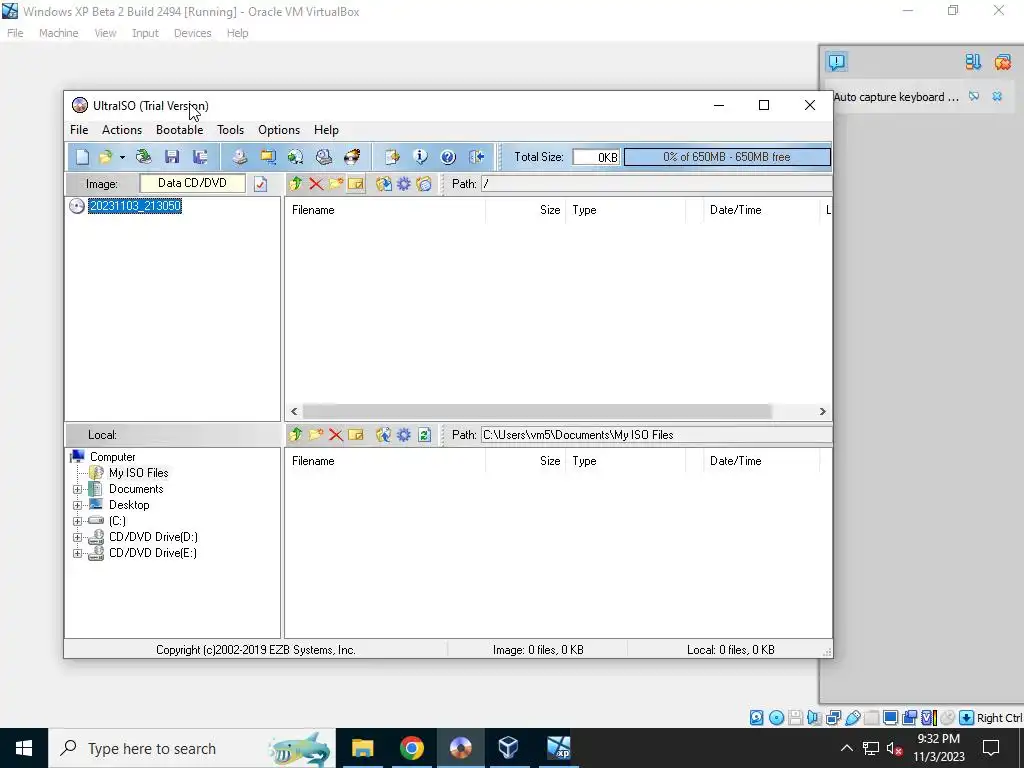Click the image pane New Folder icon

click(x=336, y=184)
